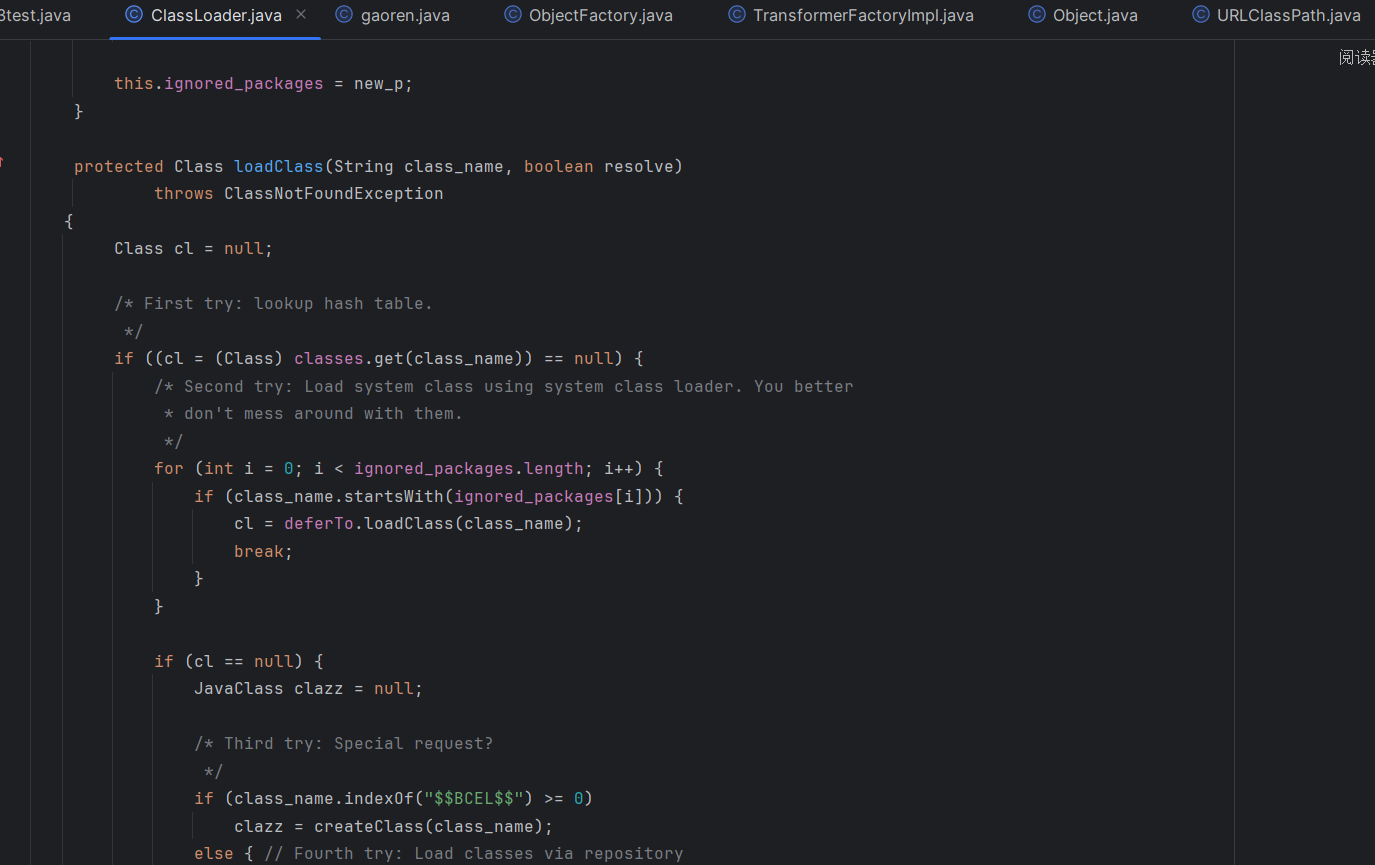Click the 'classes' field in classes.get call
1375x865 pixels.
pyautogui.click(x=329, y=358)
